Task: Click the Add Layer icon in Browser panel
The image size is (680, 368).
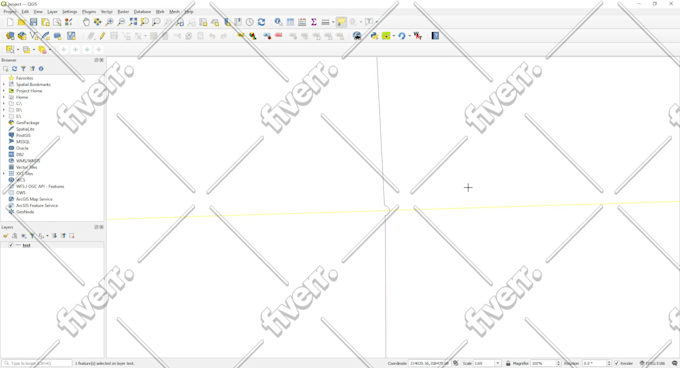Action: 6,68
